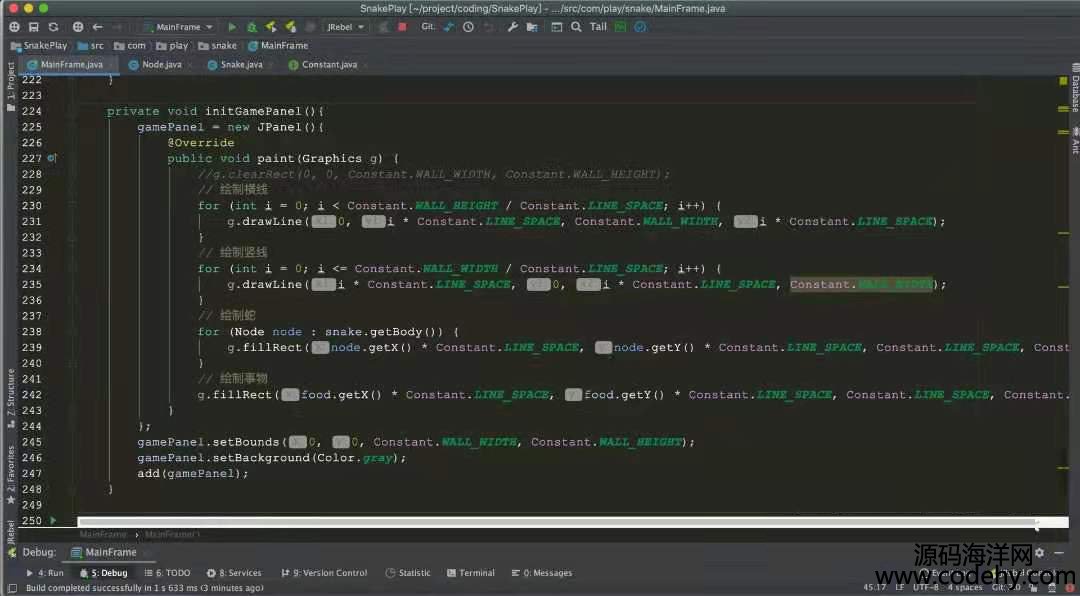This screenshot has height=596, width=1080.
Task: Open the 5: Debug tool window
Action: click(x=104, y=573)
